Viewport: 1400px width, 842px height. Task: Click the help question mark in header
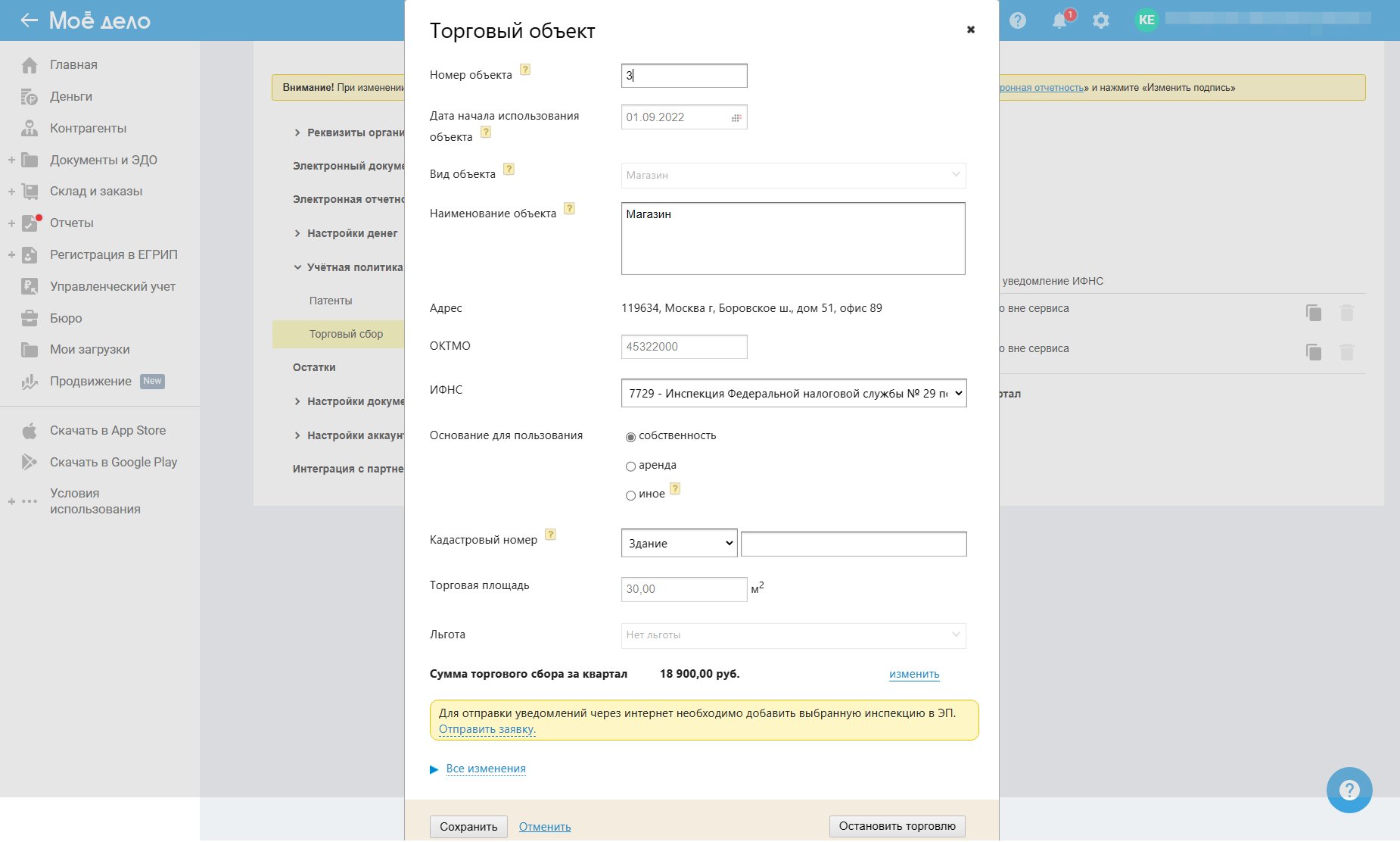pyautogui.click(x=1018, y=20)
